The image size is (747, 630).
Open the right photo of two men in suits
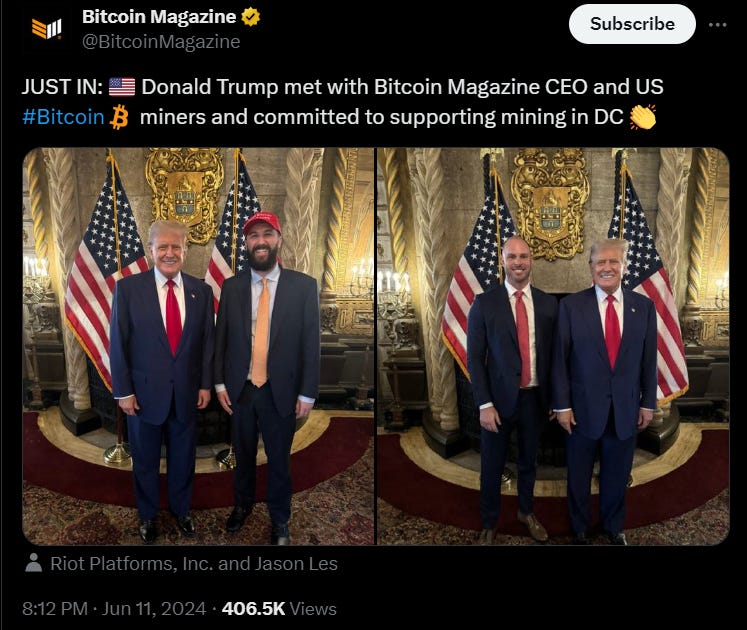[553, 346]
